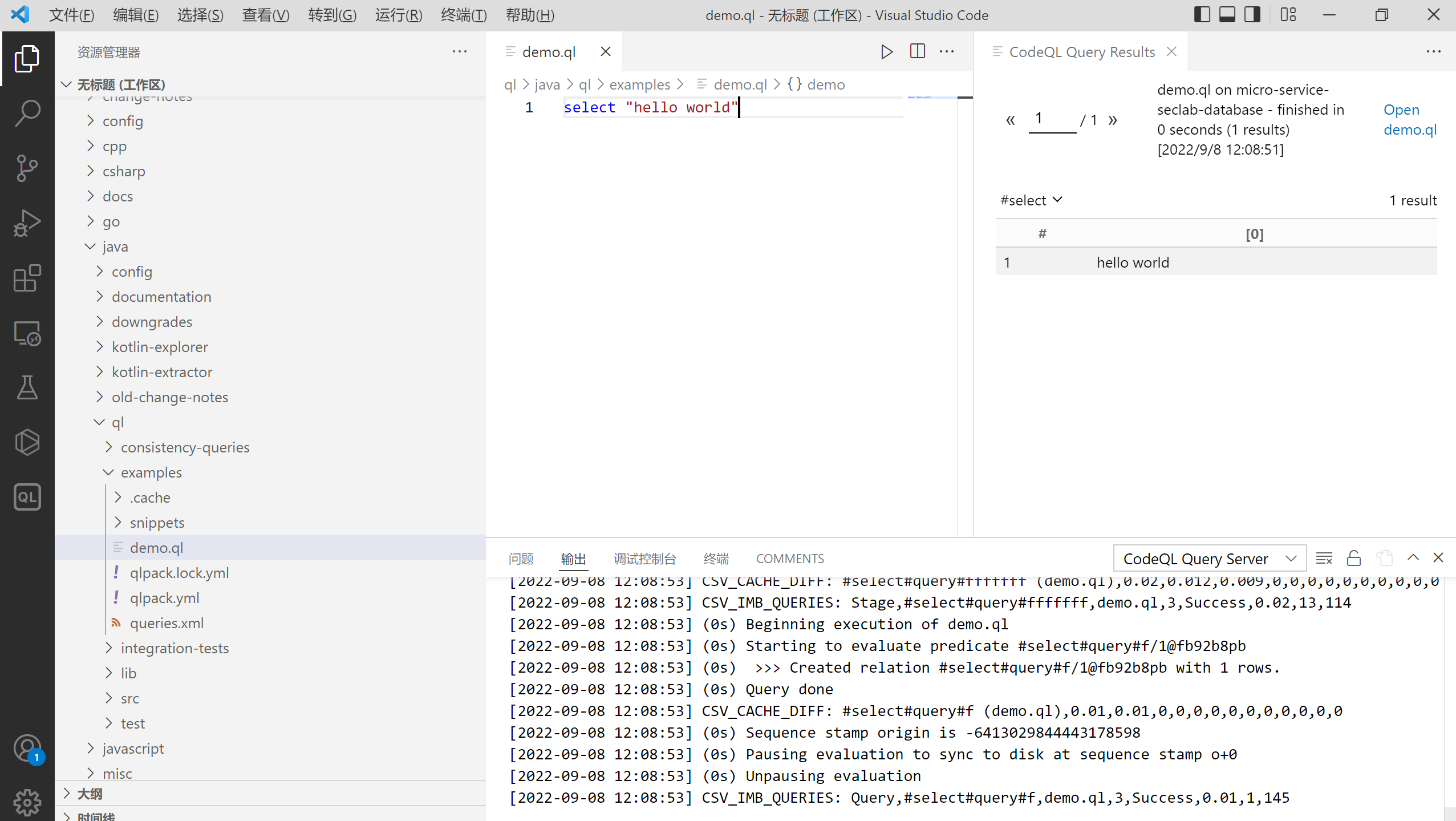Screen dimensions: 1456x821
Task: Customize layout from the title bar
Action: [1288, 15]
